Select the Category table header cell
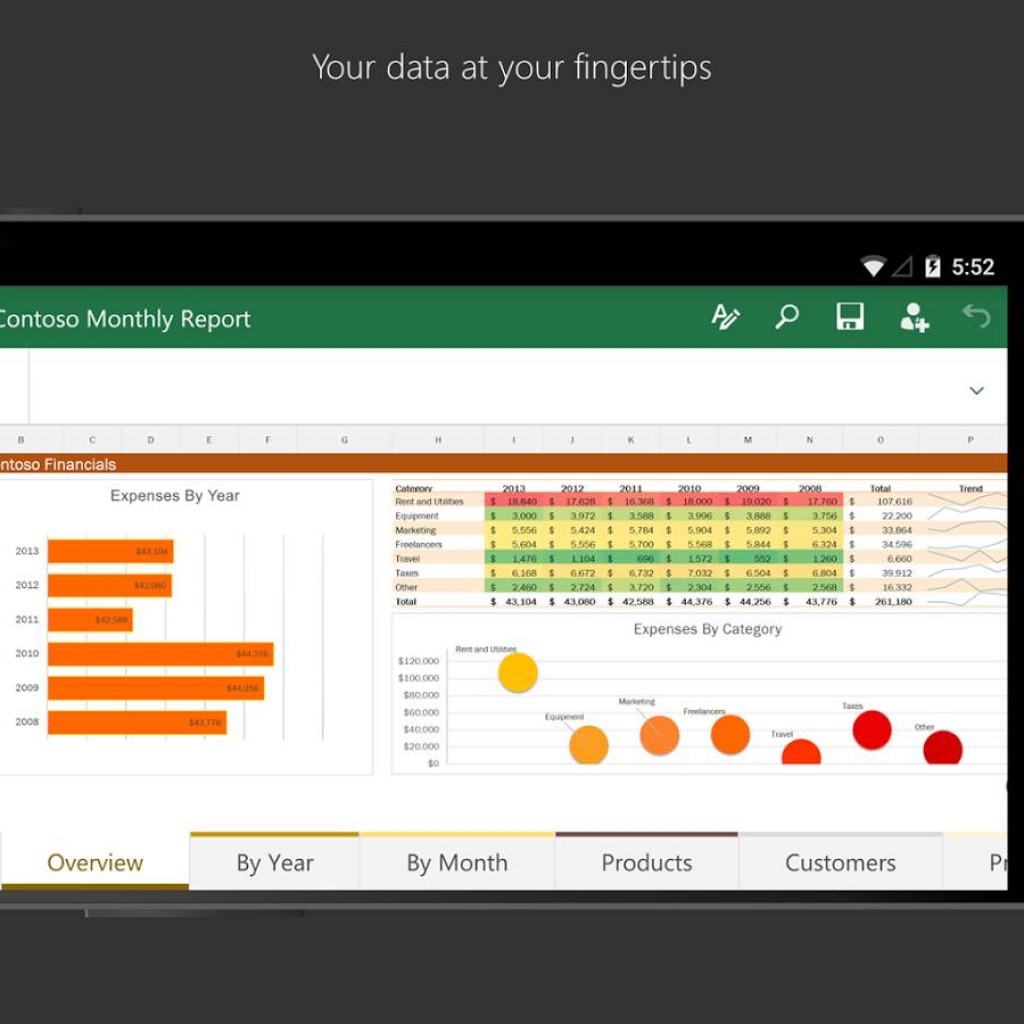1024x1024 pixels. 413,488
